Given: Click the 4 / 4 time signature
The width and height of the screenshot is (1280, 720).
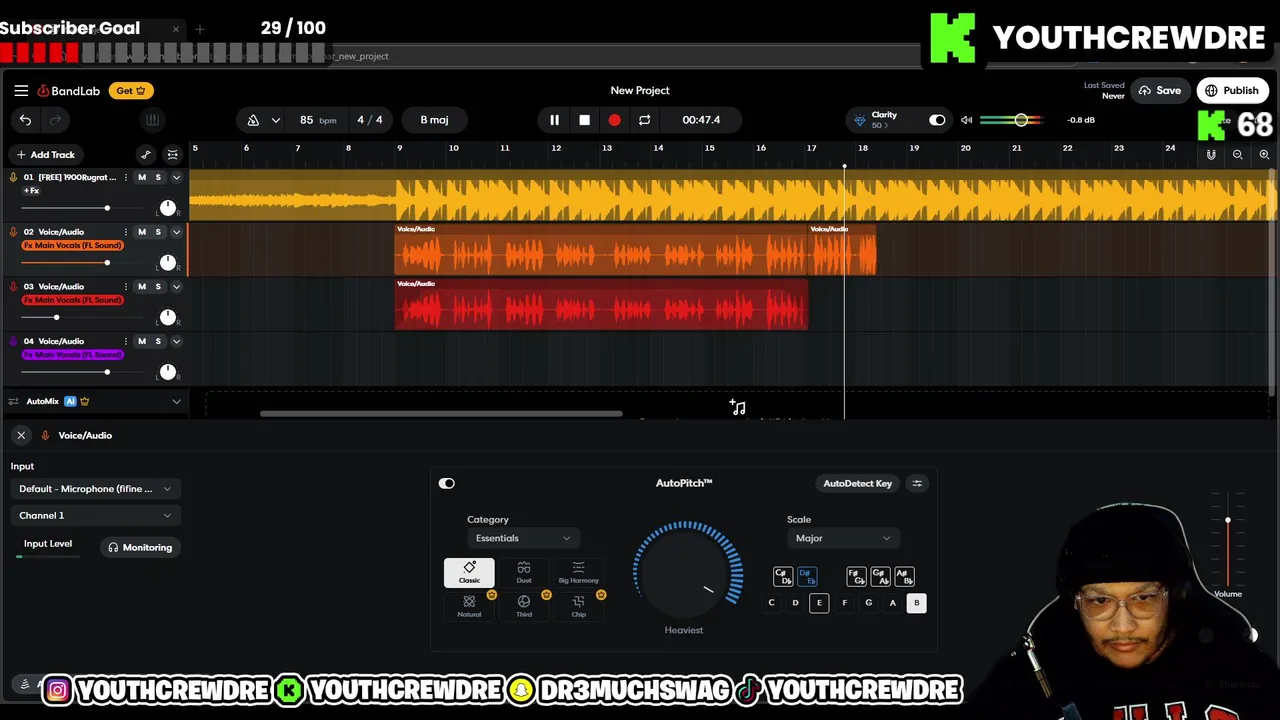Looking at the screenshot, I should point(370,120).
